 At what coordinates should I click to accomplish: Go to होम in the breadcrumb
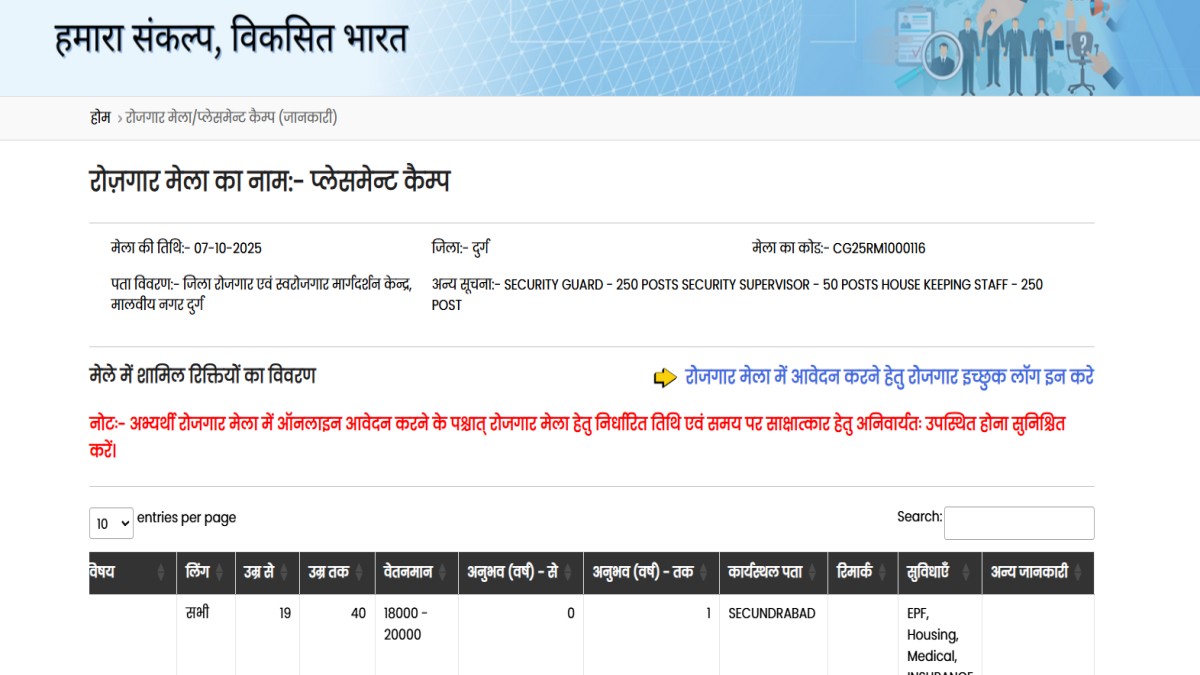coord(100,118)
